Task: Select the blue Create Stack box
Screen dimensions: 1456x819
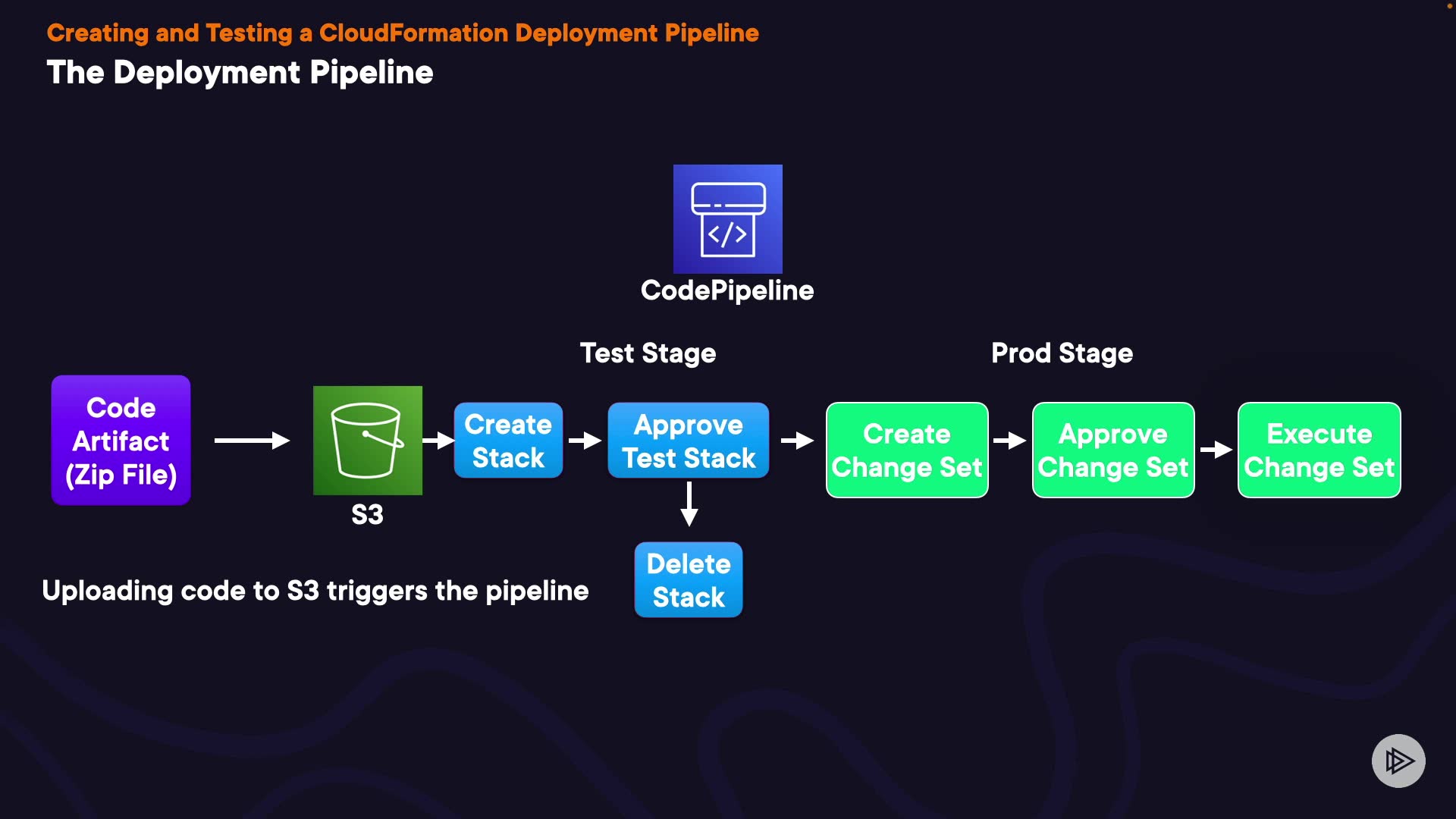Action: [508, 441]
